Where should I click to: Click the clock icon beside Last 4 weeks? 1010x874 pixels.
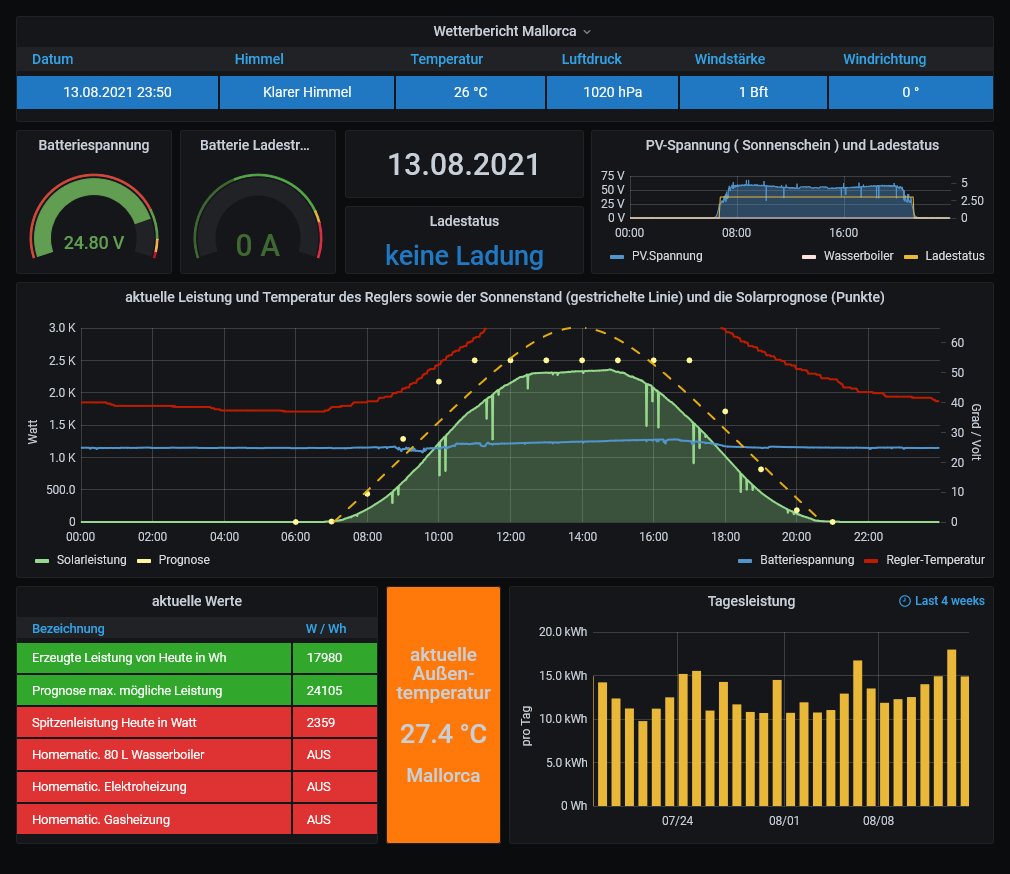tap(905, 601)
